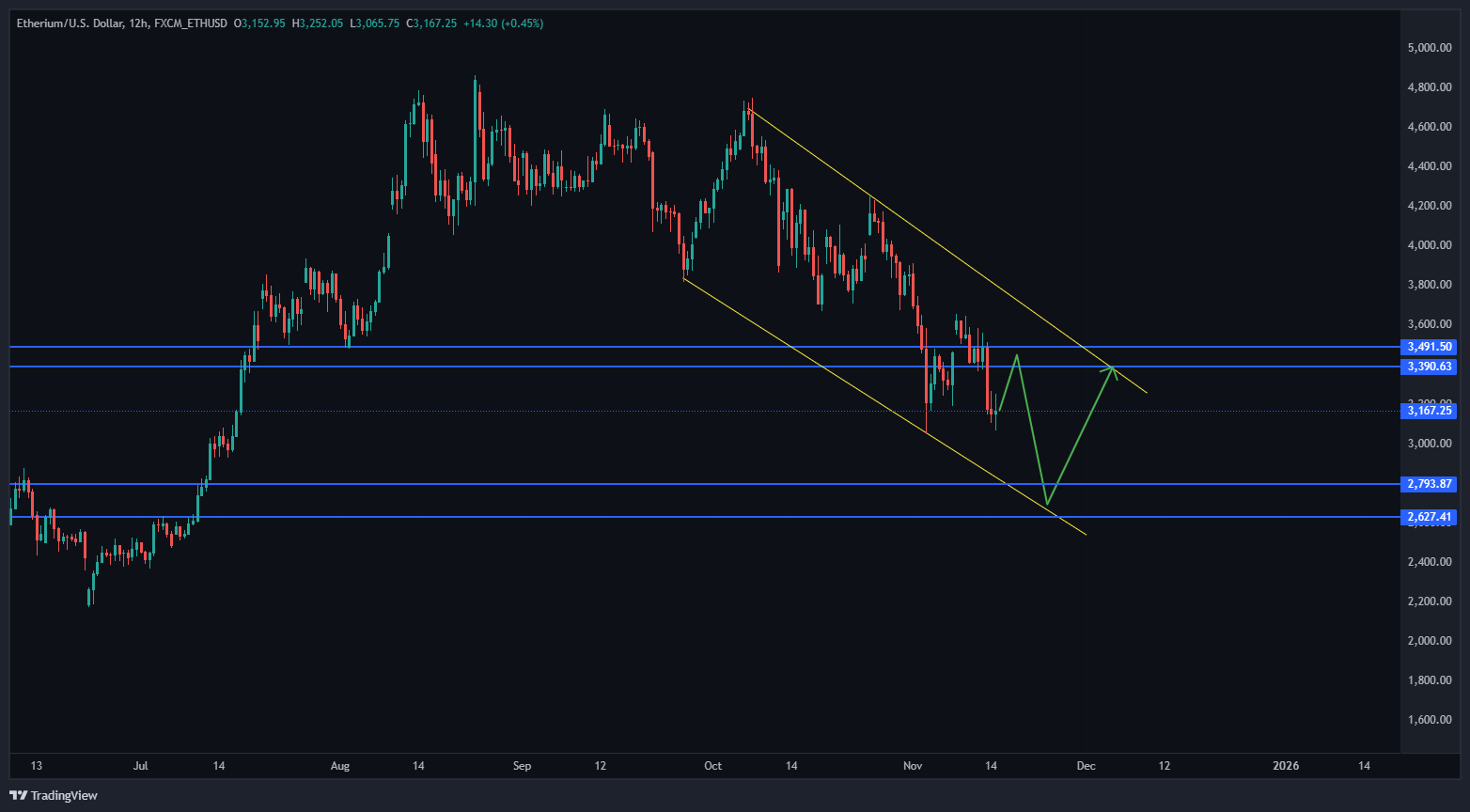Image resolution: width=1470 pixels, height=812 pixels.
Task: Click the 3,167.25 current price label
Action: click(x=1430, y=411)
